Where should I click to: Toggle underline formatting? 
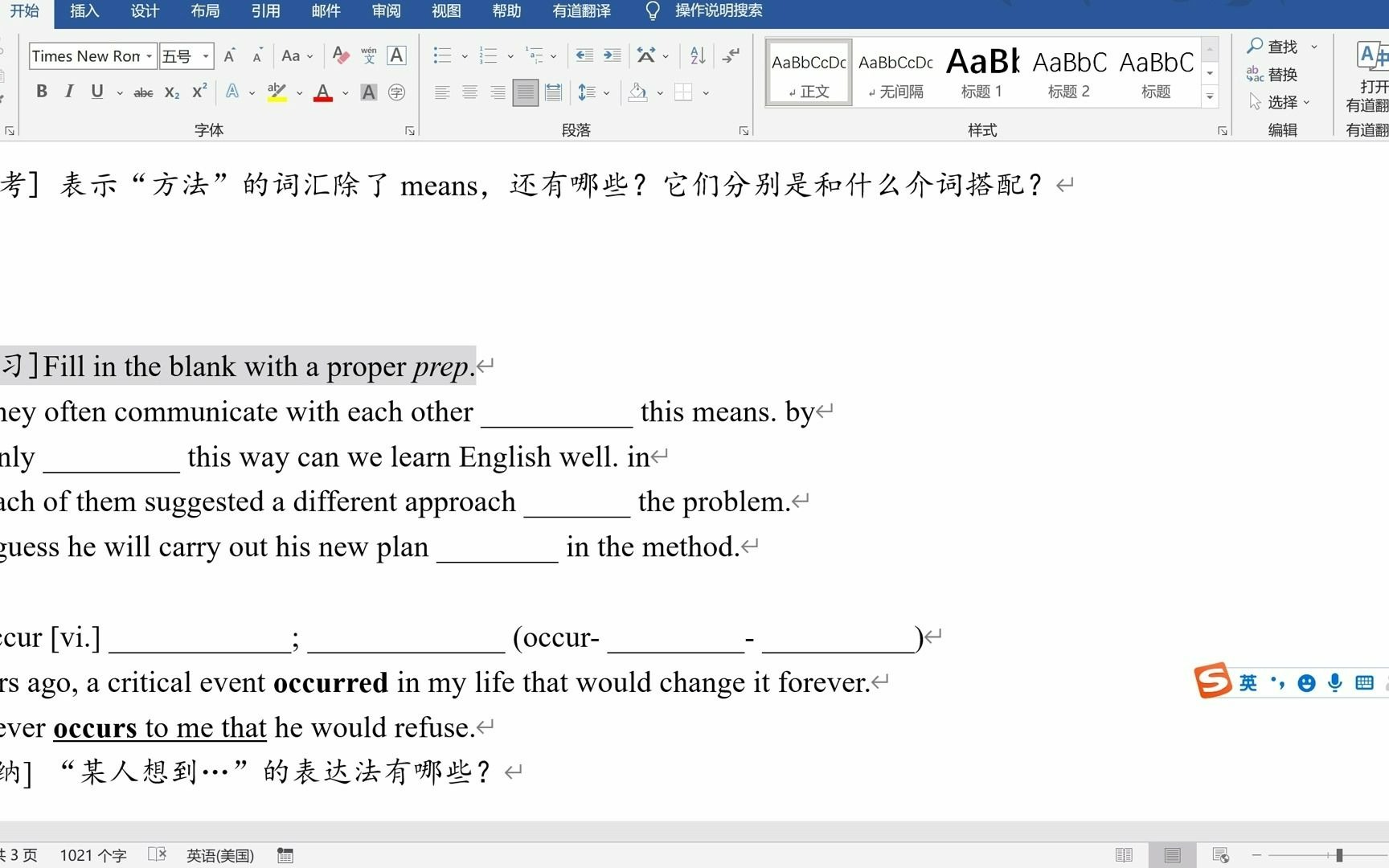97,92
